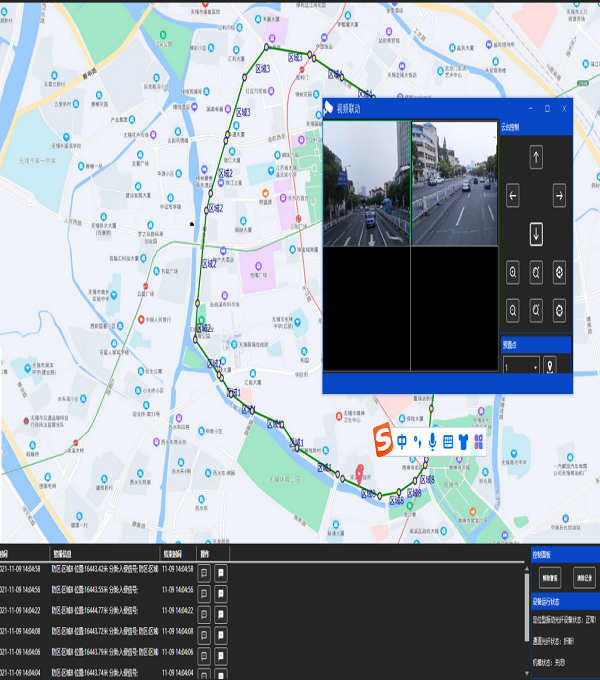Screen dimensions: 600x680
Task: Pan camera left with PTZ left arrow
Action: pyautogui.click(x=513, y=196)
